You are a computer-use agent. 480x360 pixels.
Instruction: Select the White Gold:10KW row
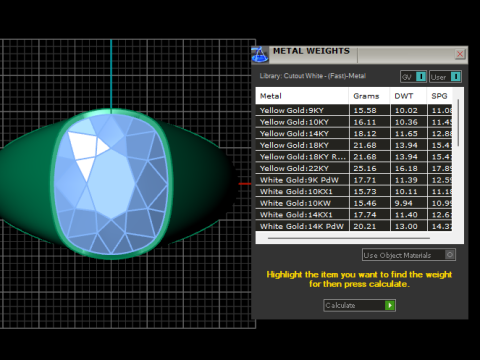(354, 203)
